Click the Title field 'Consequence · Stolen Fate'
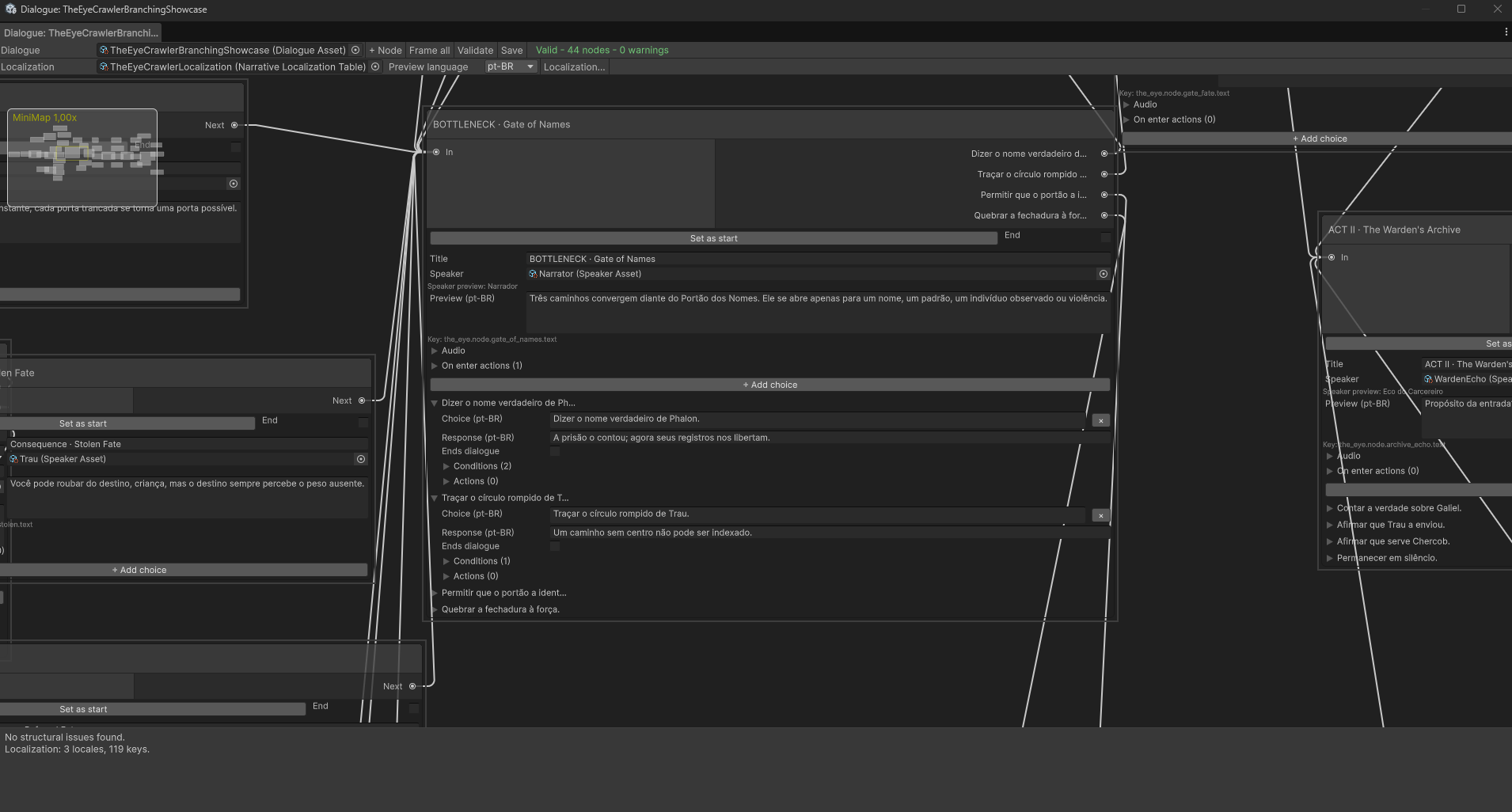Image resolution: width=1512 pixels, height=812 pixels. coord(188,444)
